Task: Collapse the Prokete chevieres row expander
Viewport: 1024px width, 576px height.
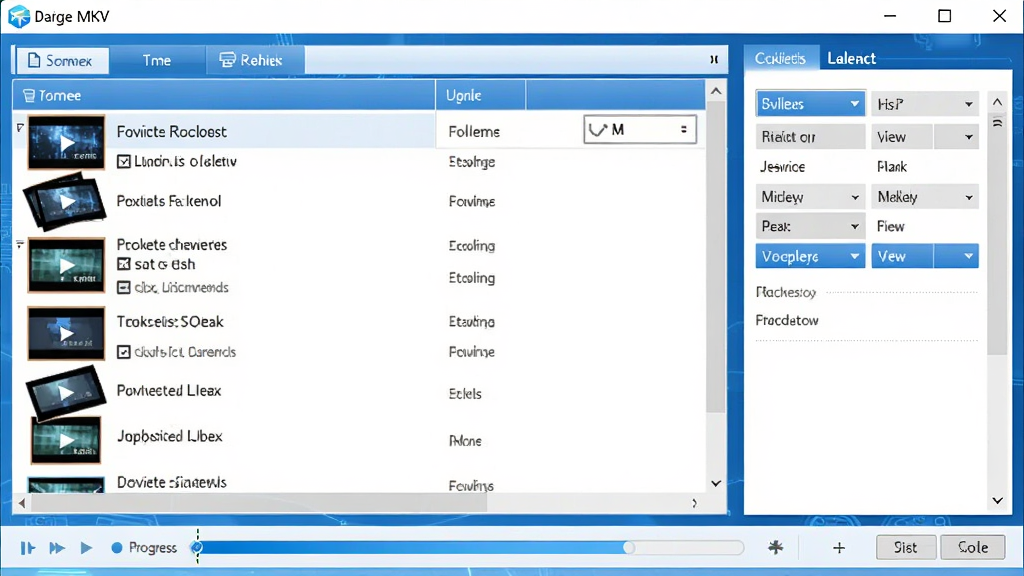Action: point(20,245)
